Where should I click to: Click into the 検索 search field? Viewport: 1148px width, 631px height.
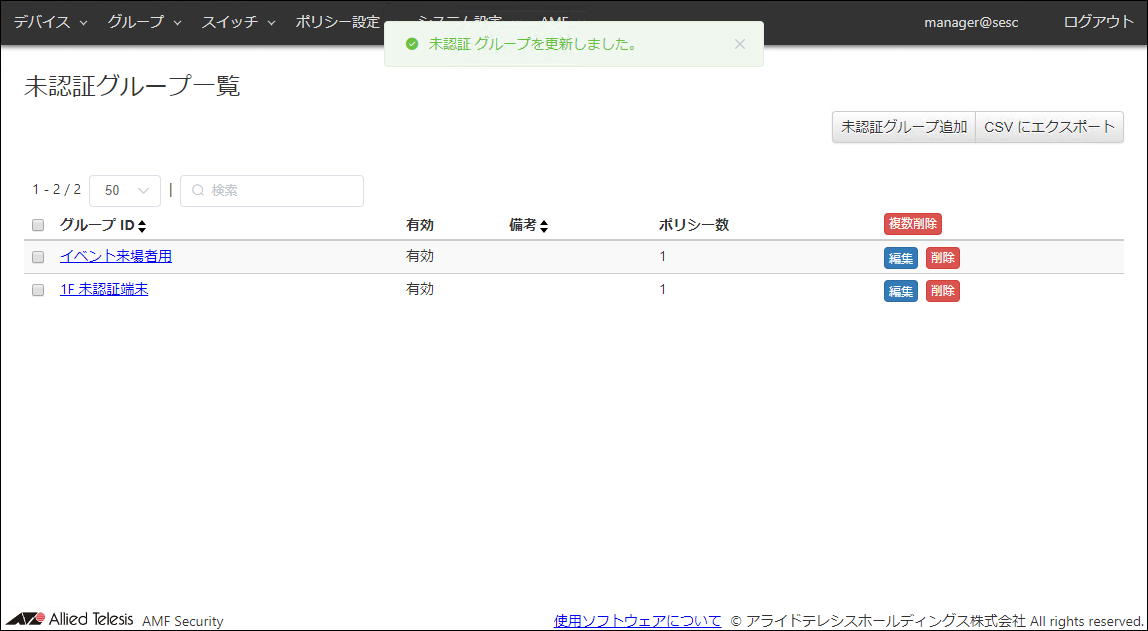tap(280, 190)
